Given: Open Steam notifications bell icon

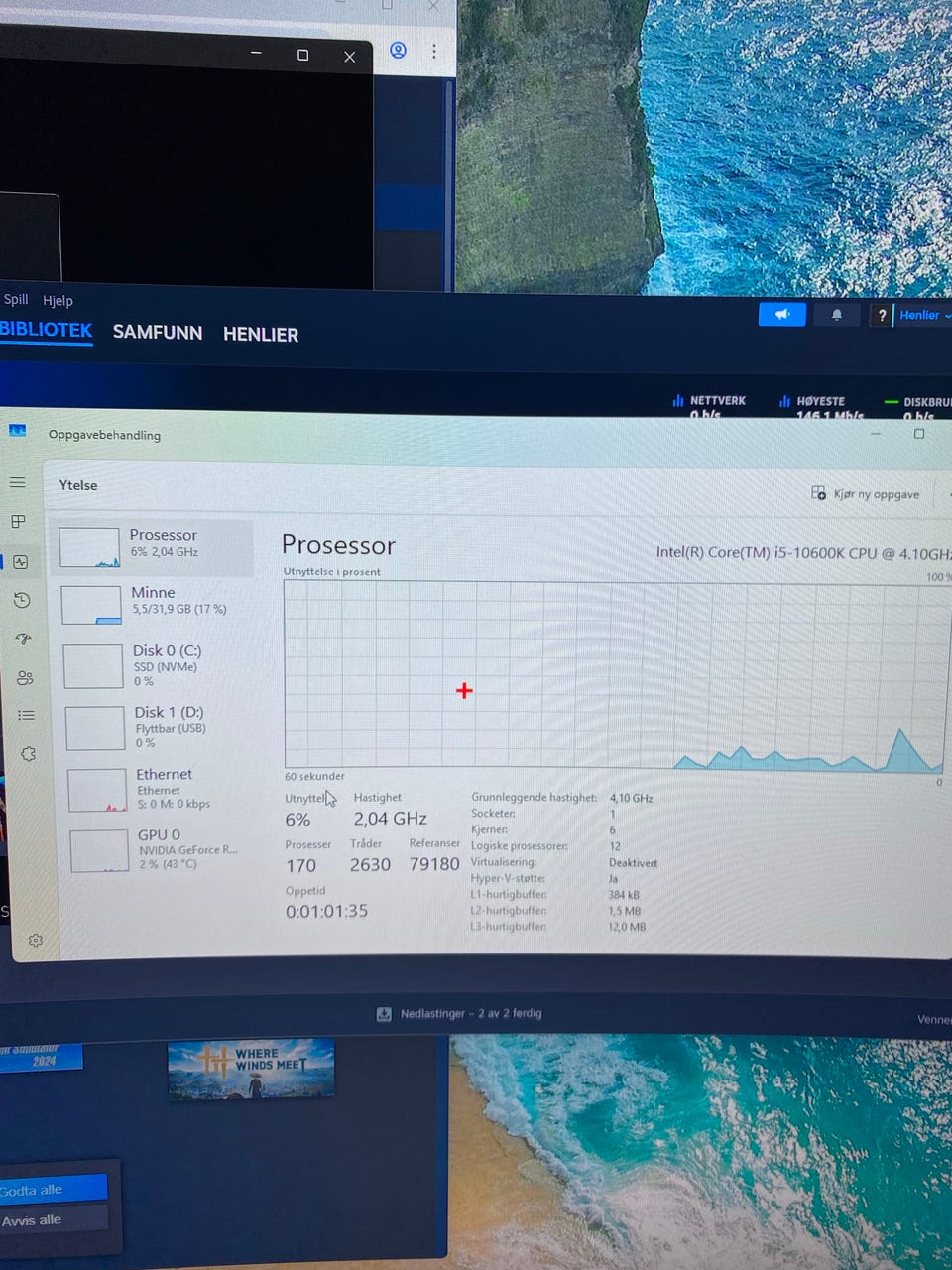Looking at the screenshot, I should tap(837, 315).
